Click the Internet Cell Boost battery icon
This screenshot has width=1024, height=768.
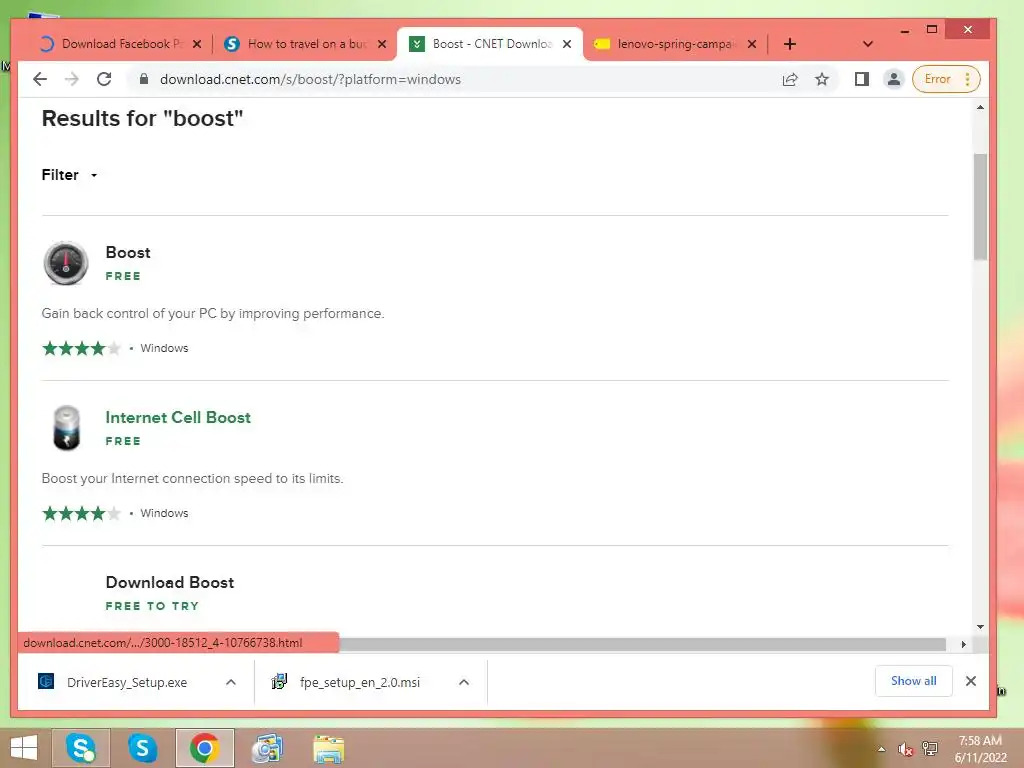(x=66, y=428)
